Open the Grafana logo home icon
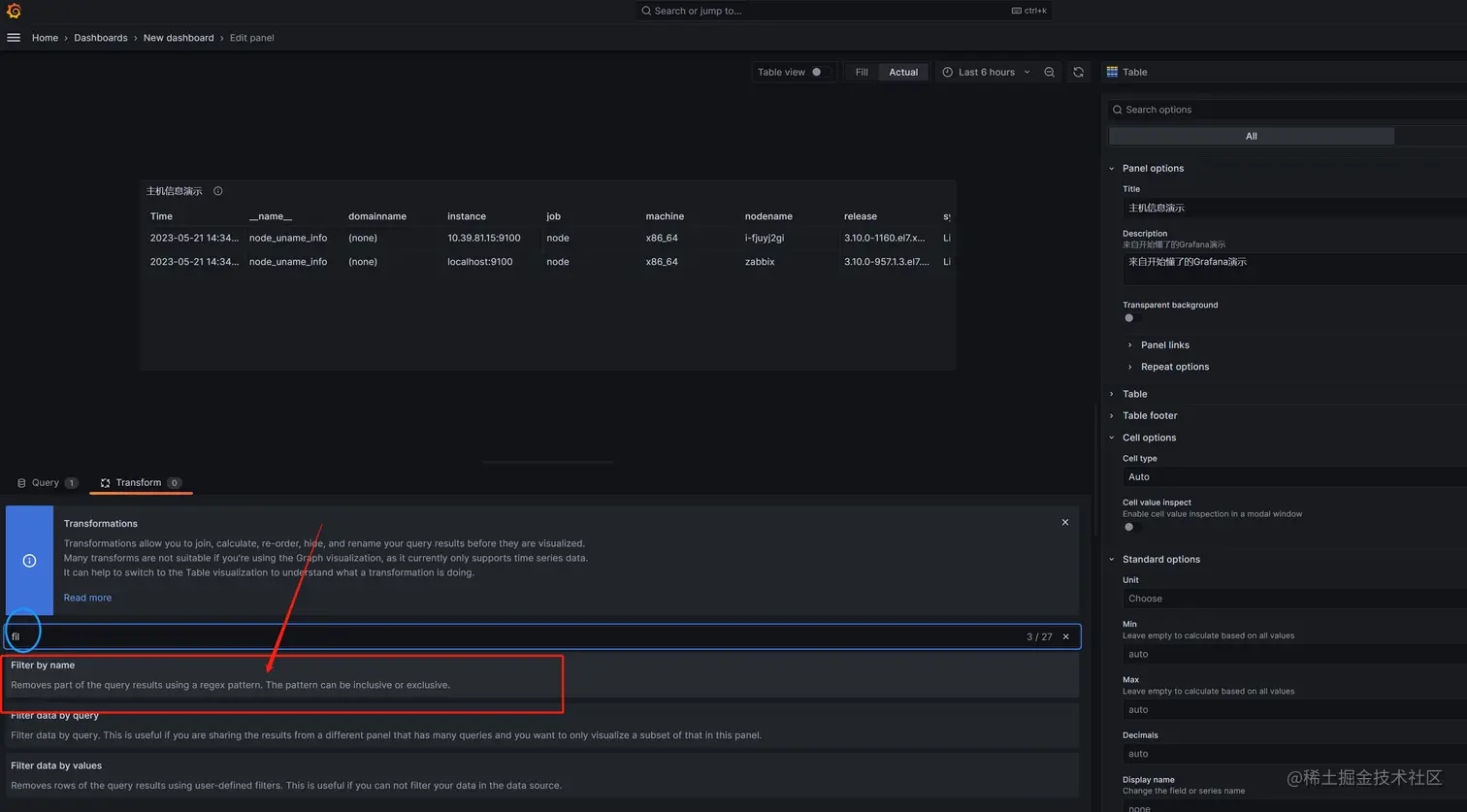Screen dimensions: 1467x812 tap(14, 11)
